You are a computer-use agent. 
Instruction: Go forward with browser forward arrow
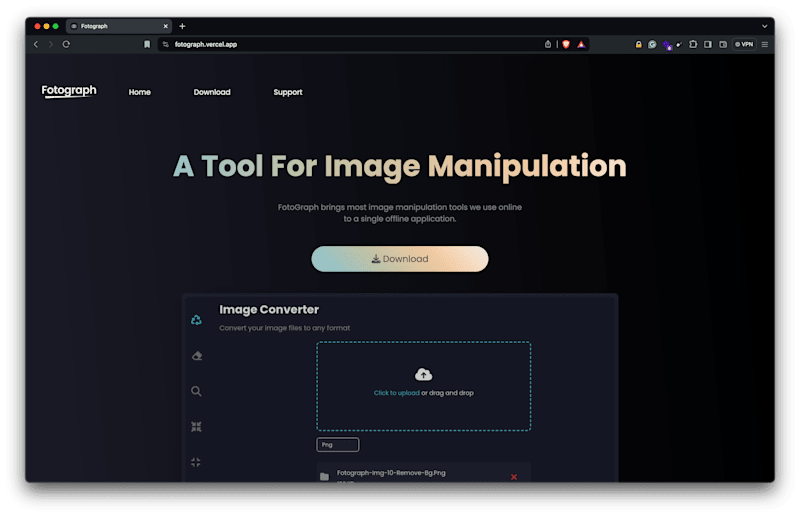pos(51,44)
